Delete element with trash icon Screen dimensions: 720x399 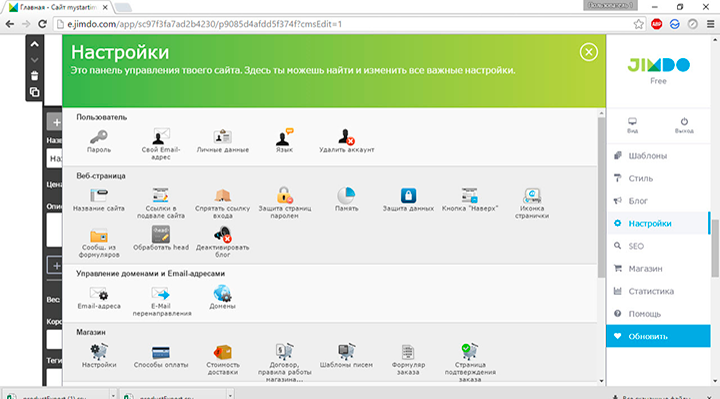(x=34, y=76)
